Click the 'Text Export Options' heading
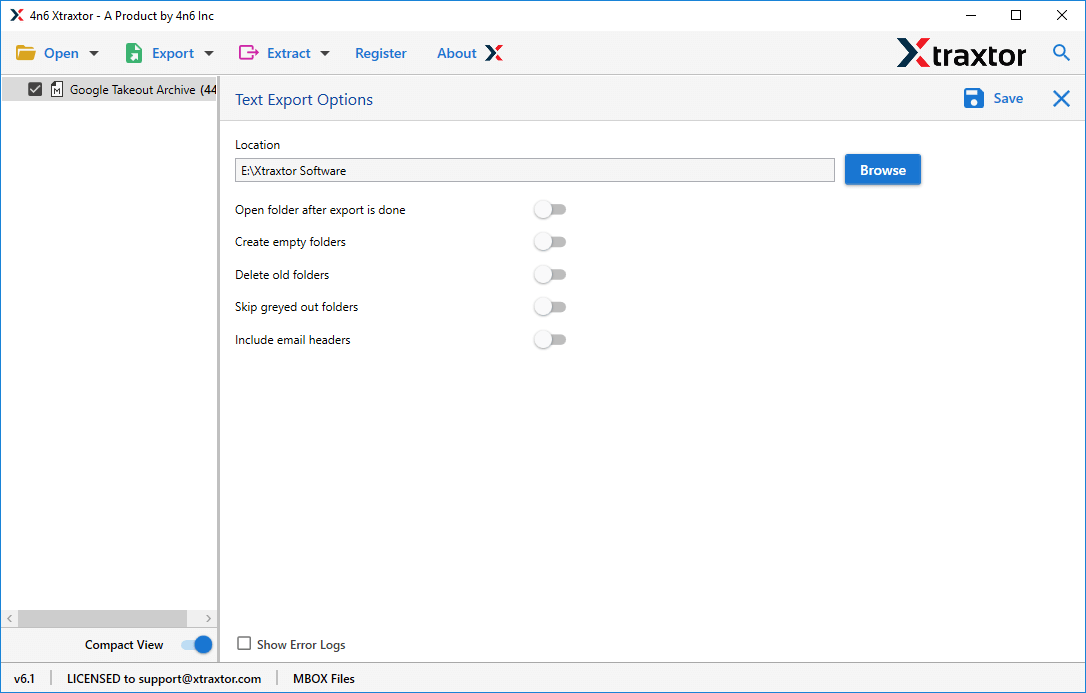 tap(304, 100)
